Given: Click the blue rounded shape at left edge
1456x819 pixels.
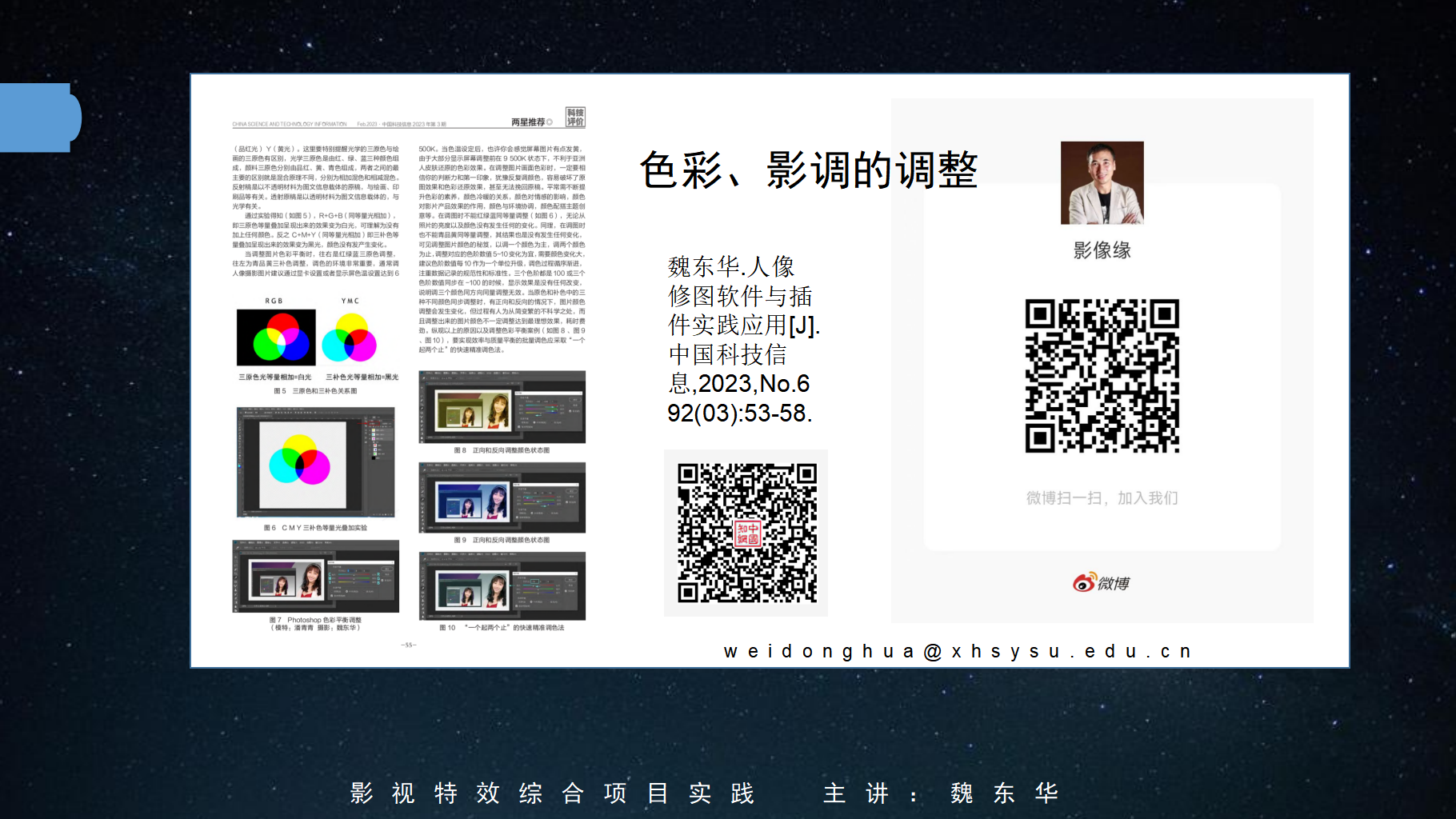Looking at the screenshot, I should click(38, 118).
